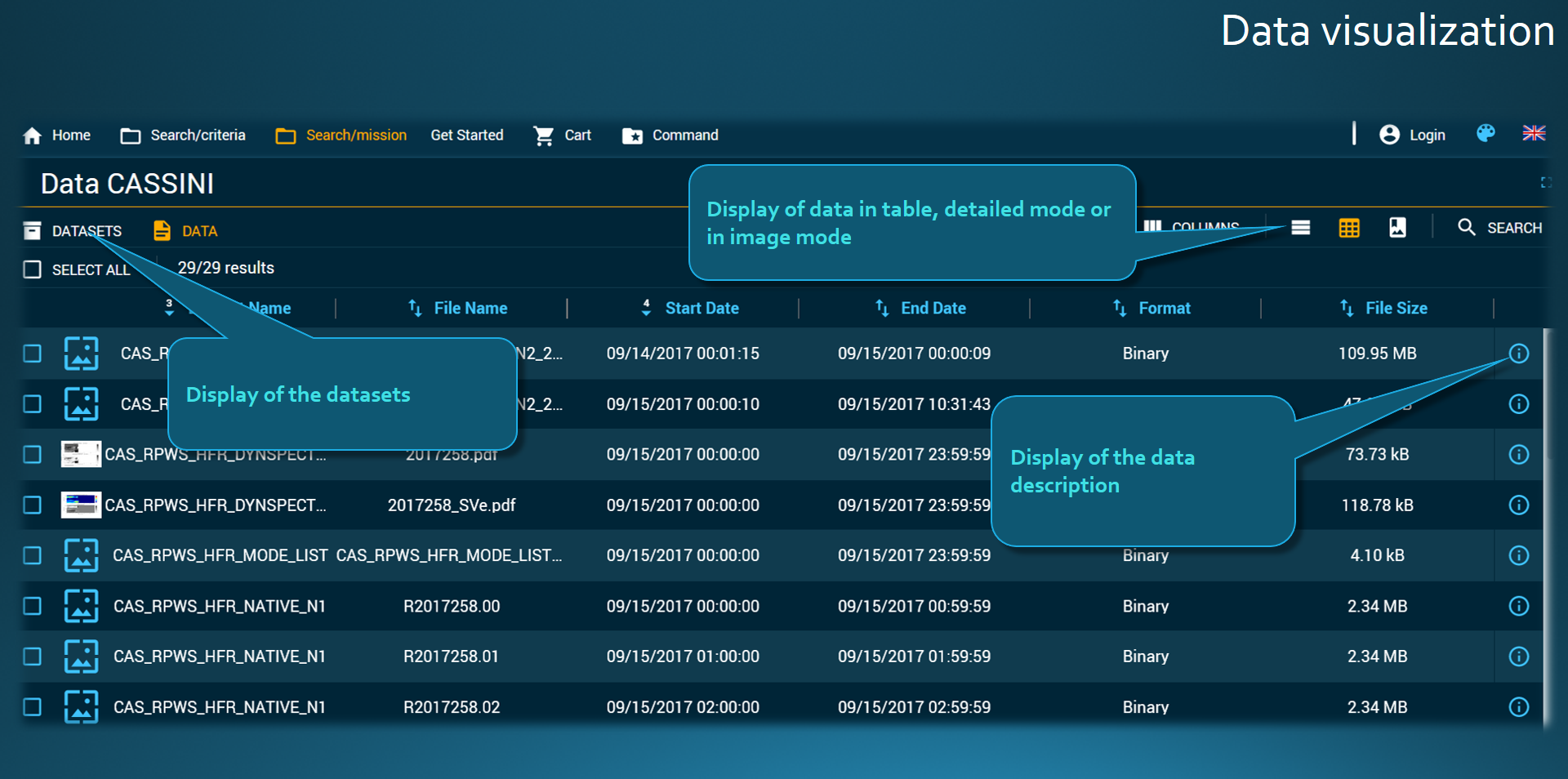
Task: Click file name R2017258.01
Action: 451,657
